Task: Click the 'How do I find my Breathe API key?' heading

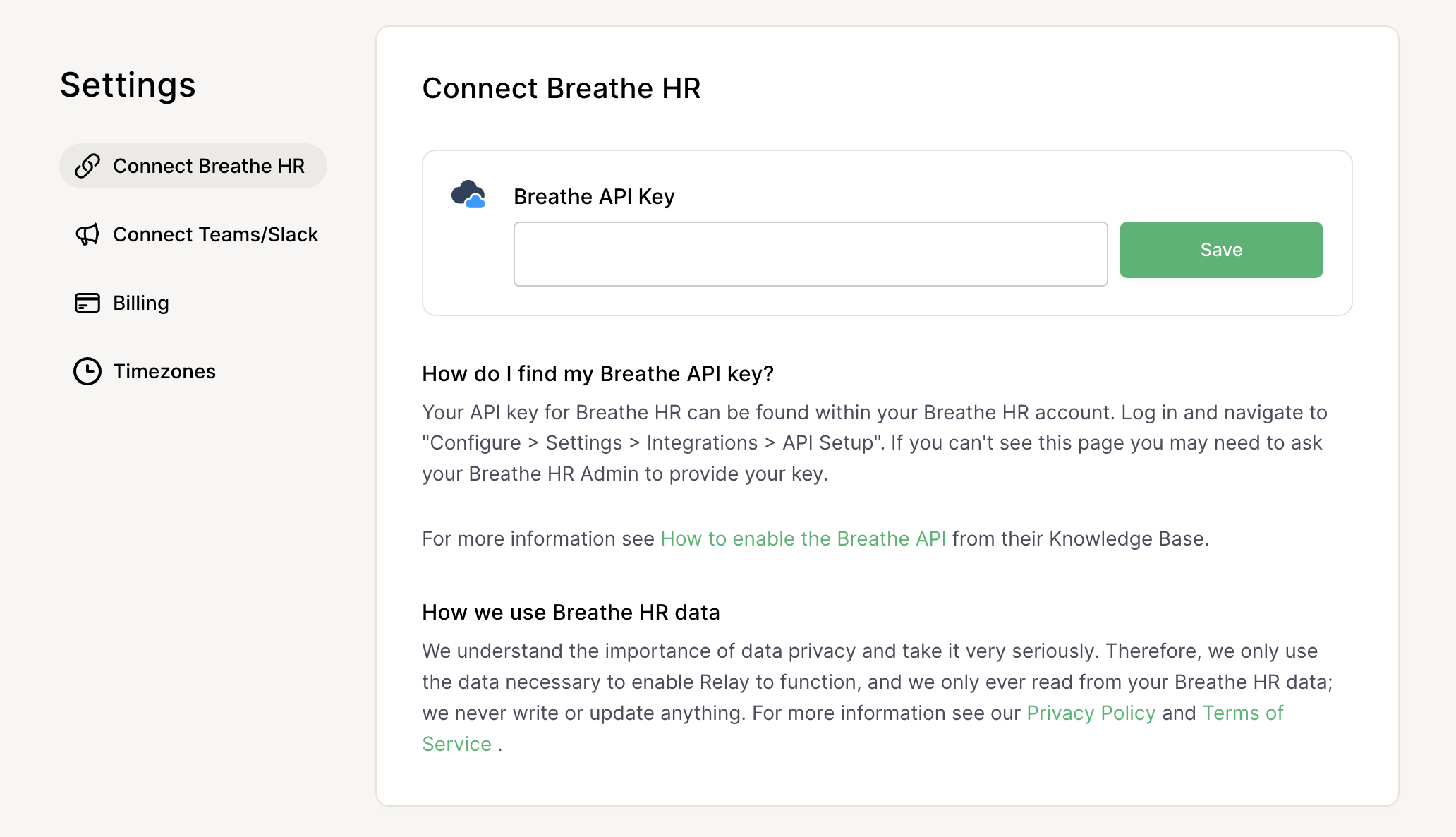Action: pyautogui.click(x=597, y=373)
